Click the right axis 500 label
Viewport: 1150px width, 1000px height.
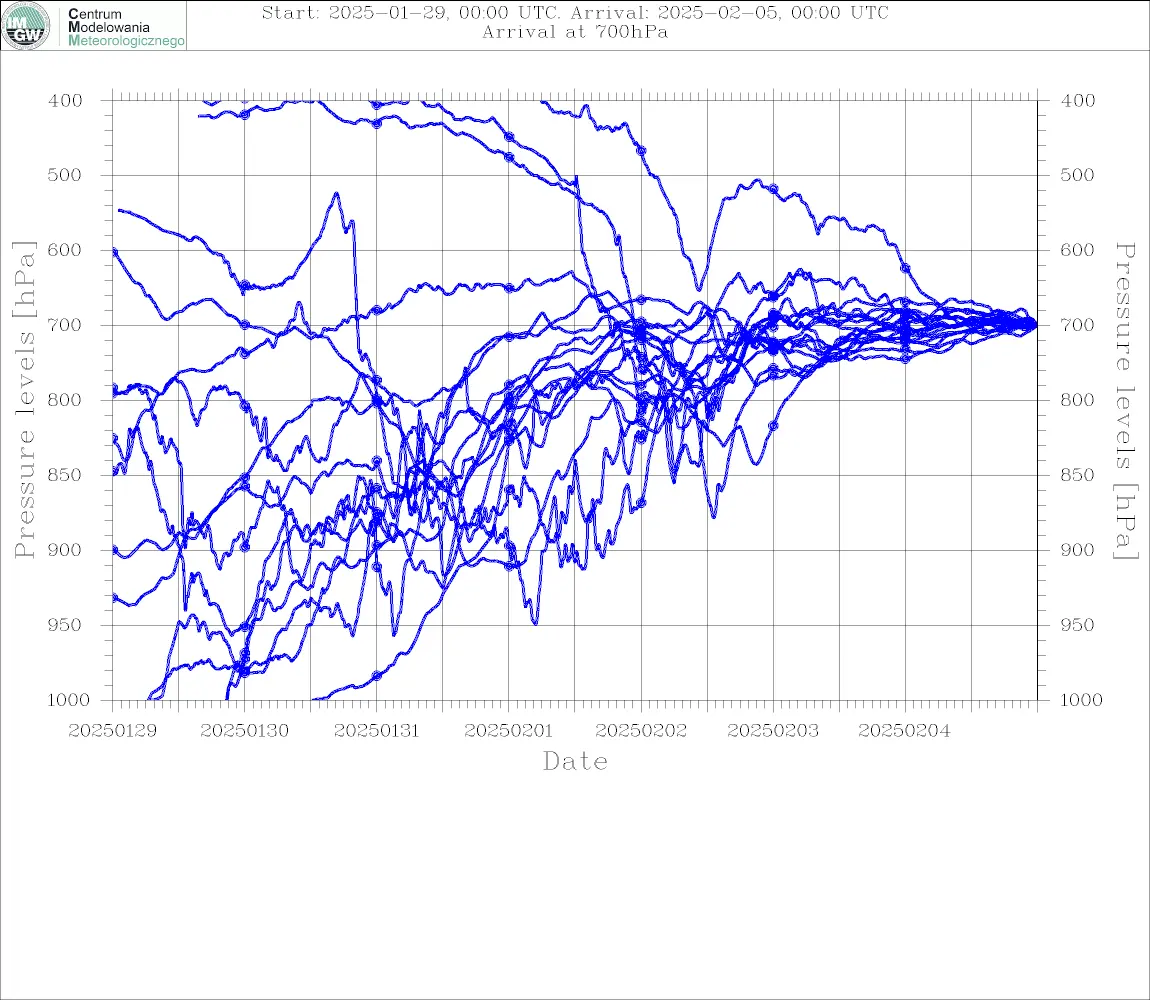tap(1078, 175)
